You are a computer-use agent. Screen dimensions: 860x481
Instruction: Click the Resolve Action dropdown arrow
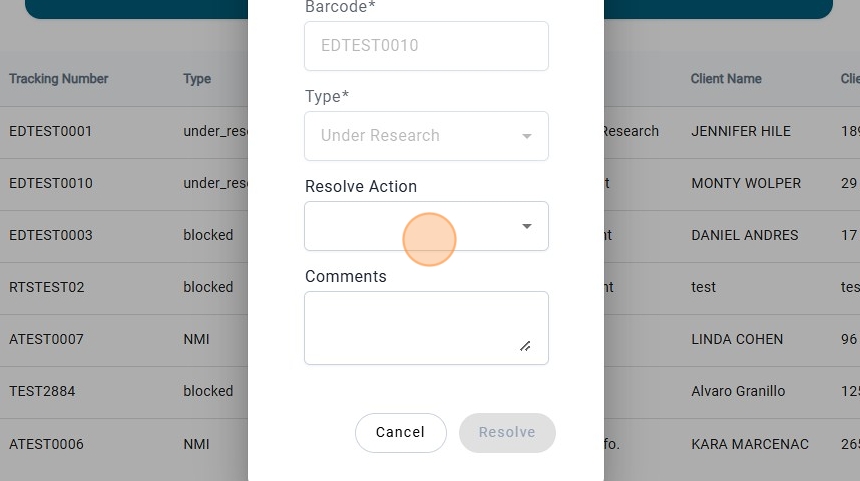tap(527, 226)
